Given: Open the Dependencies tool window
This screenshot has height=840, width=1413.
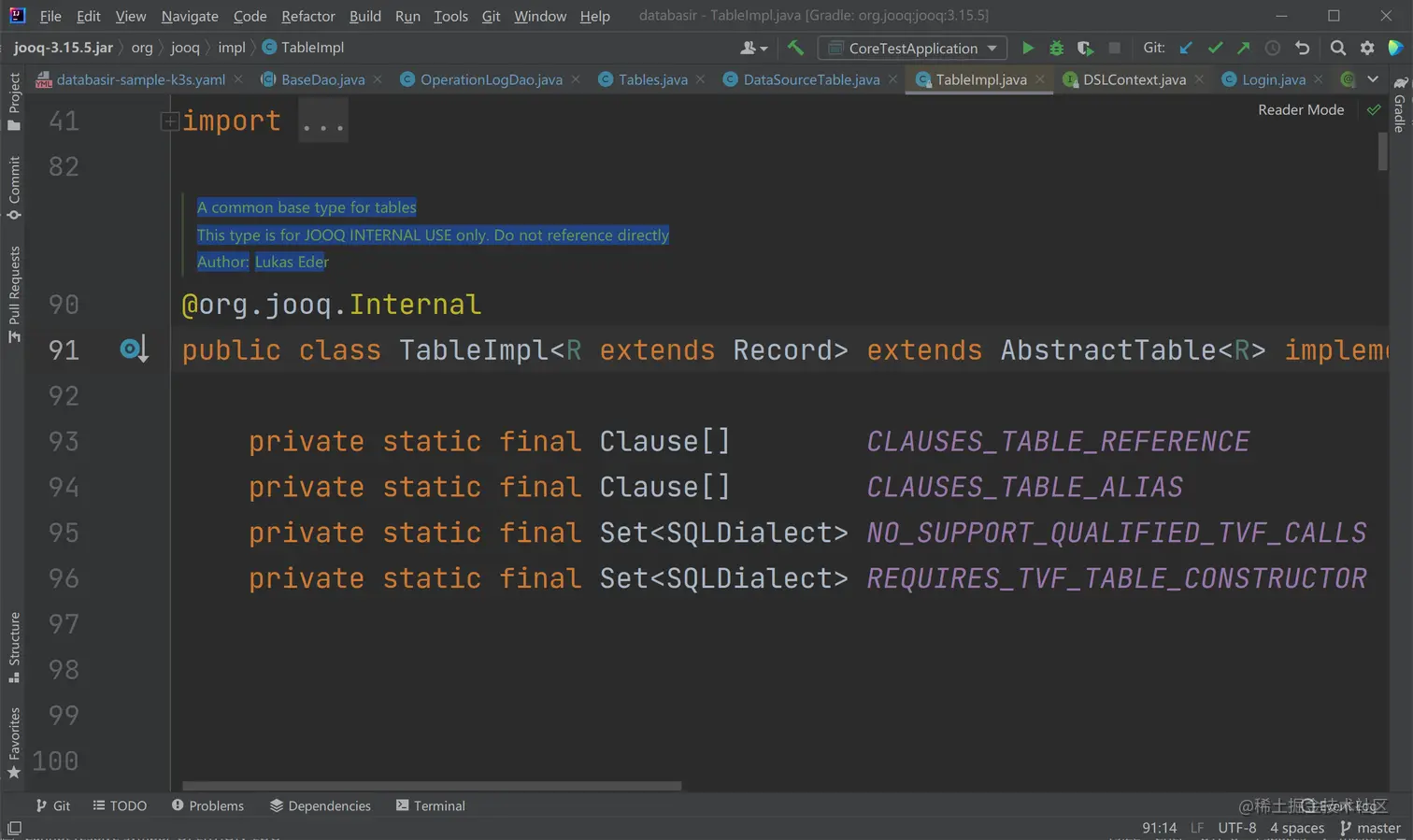Looking at the screenshot, I should 321,805.
